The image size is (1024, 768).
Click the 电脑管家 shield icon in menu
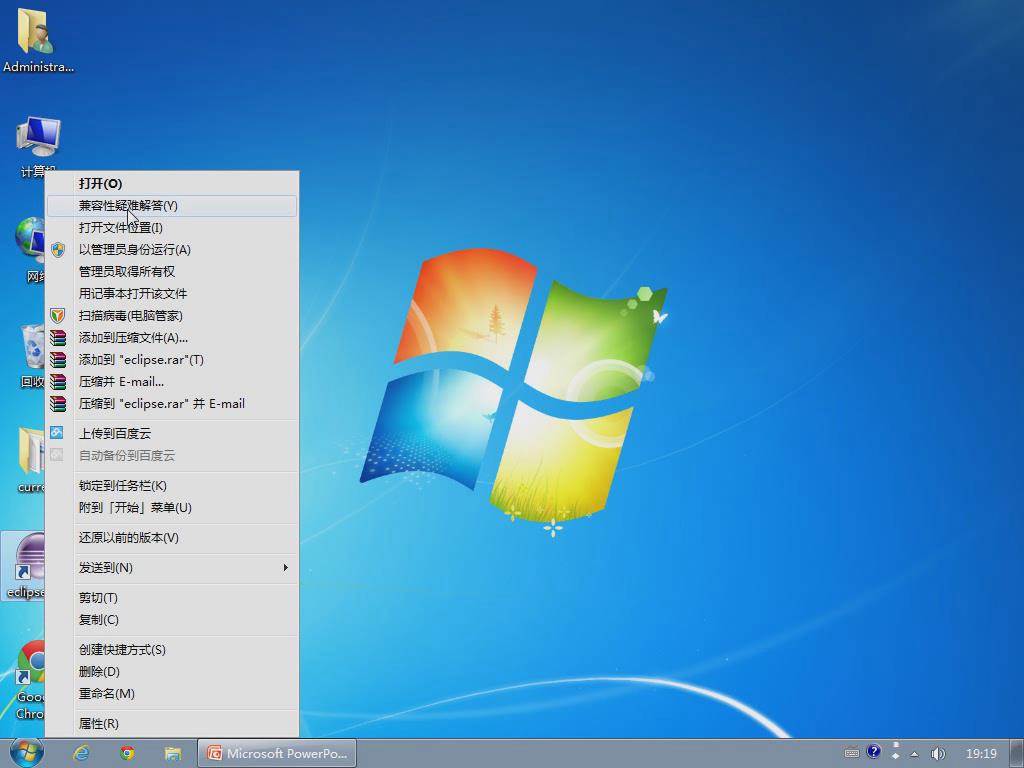pyautogui.click(x=58, y=315)
